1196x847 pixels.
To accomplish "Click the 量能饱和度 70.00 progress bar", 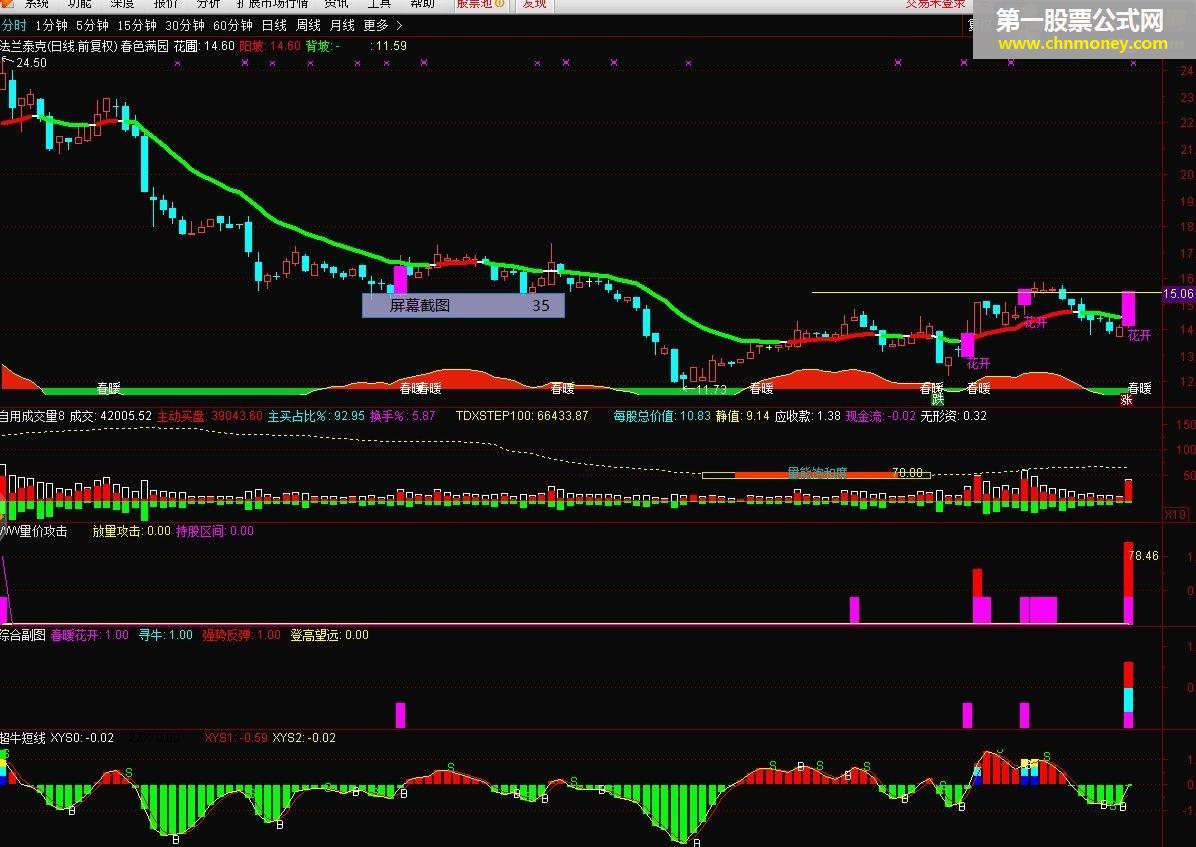I will coord(816,474).
